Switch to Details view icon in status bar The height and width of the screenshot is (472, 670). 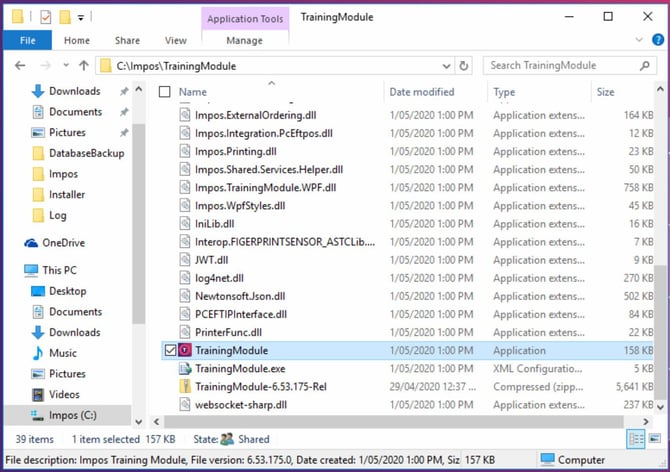(635, 439)
